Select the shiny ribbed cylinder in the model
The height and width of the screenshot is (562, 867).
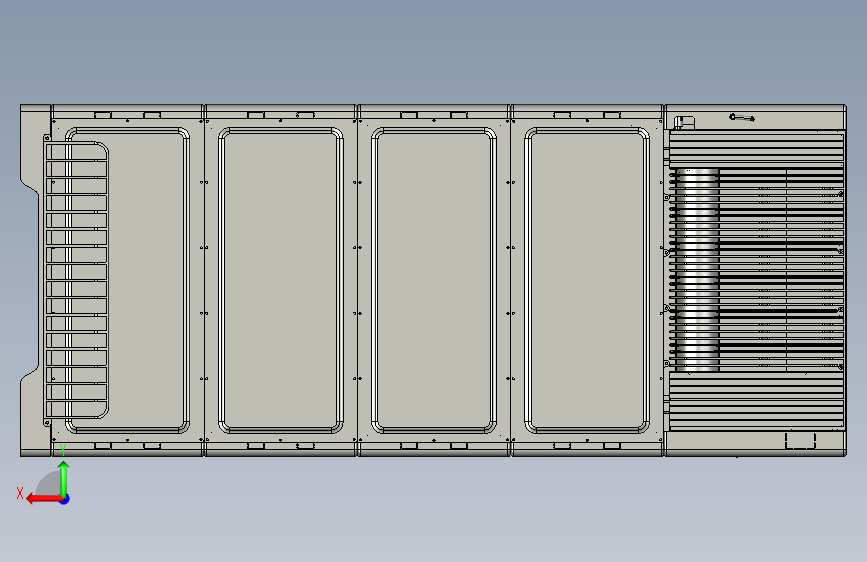pyautogui.click(x=697, y=270)
